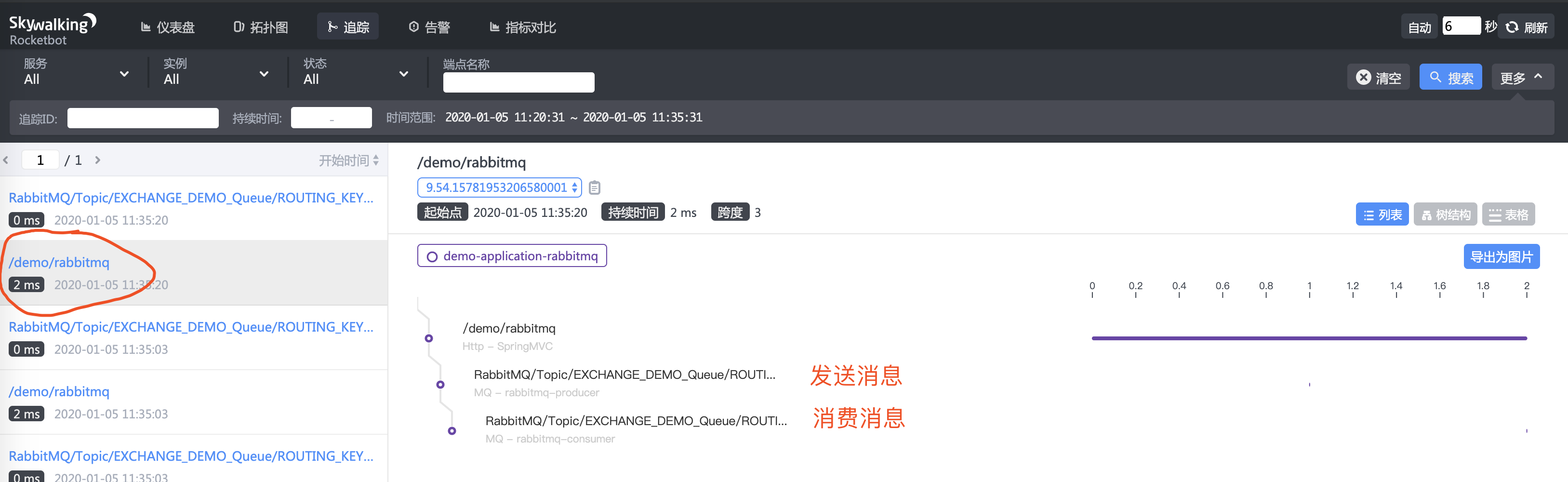This screenshot has width=1568, height=482.
Task: Select /demo/rabbitmq trace at 11:35:20
Action: click(194, 273)
